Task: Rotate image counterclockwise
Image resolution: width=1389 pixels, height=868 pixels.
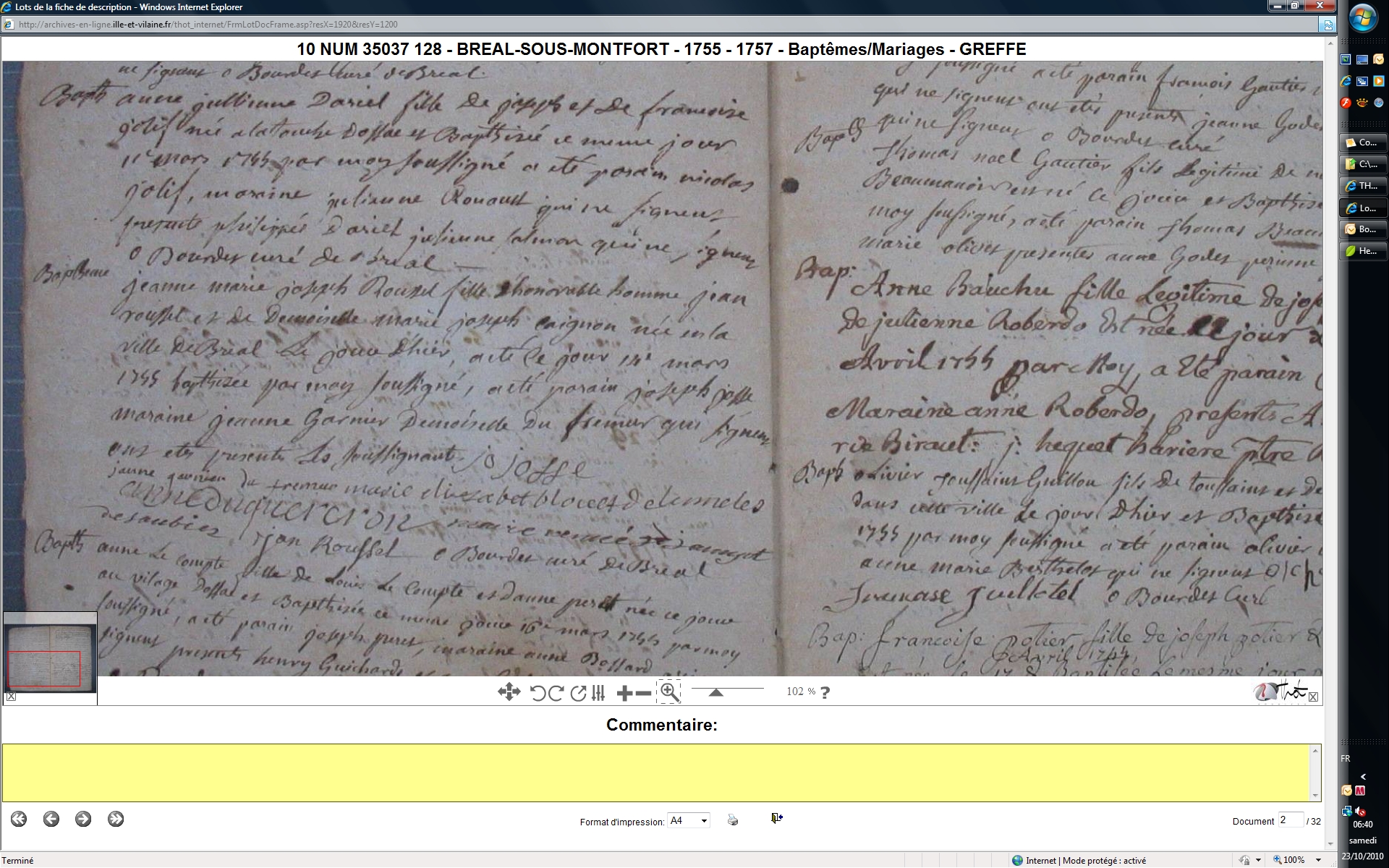Action: point(538,693)
